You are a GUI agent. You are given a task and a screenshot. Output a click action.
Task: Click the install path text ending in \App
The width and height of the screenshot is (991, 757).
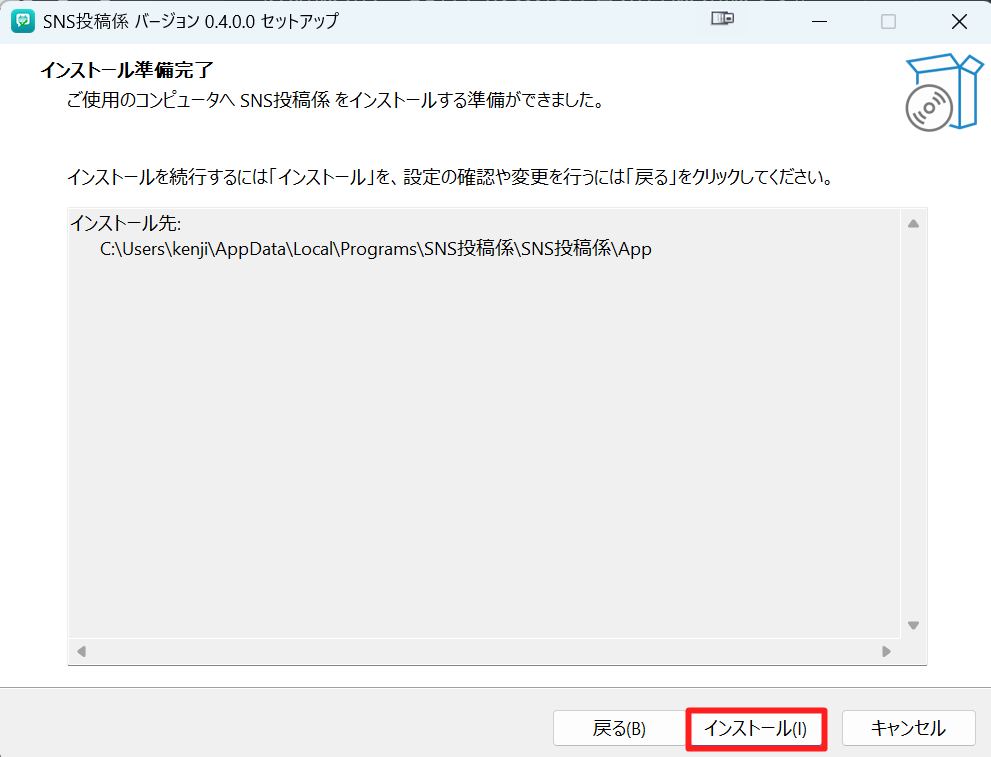pos(375,249)
